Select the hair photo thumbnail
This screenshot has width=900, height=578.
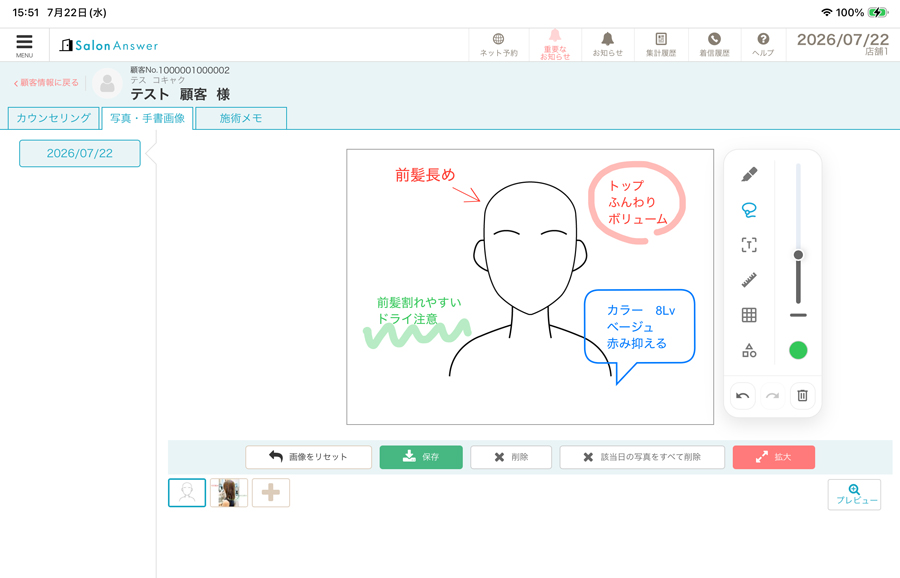tap(229, 492)
